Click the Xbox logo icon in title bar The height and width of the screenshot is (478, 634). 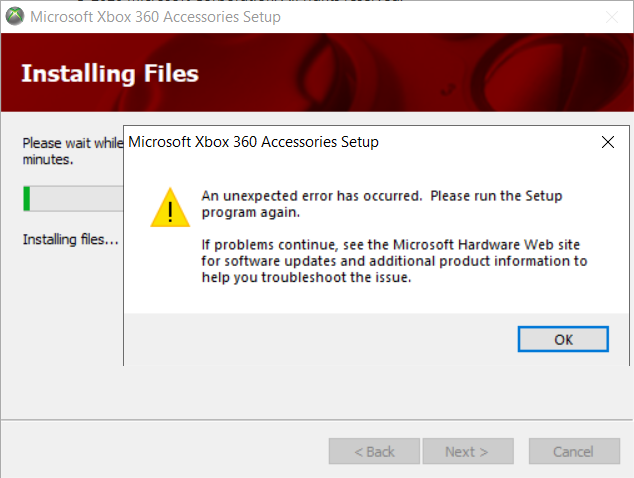(15, 16)
